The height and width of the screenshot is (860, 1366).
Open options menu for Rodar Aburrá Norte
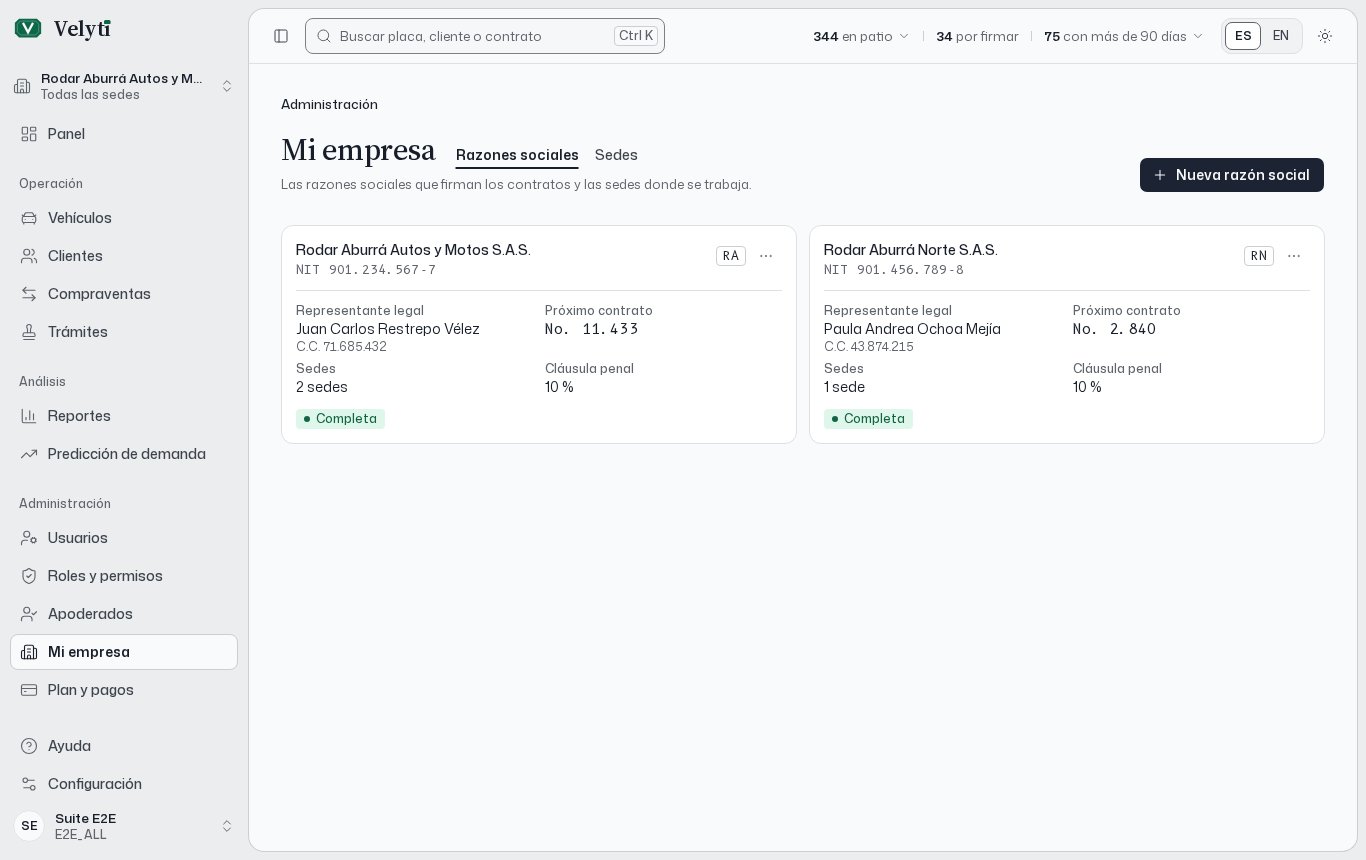coord(1294,256)
